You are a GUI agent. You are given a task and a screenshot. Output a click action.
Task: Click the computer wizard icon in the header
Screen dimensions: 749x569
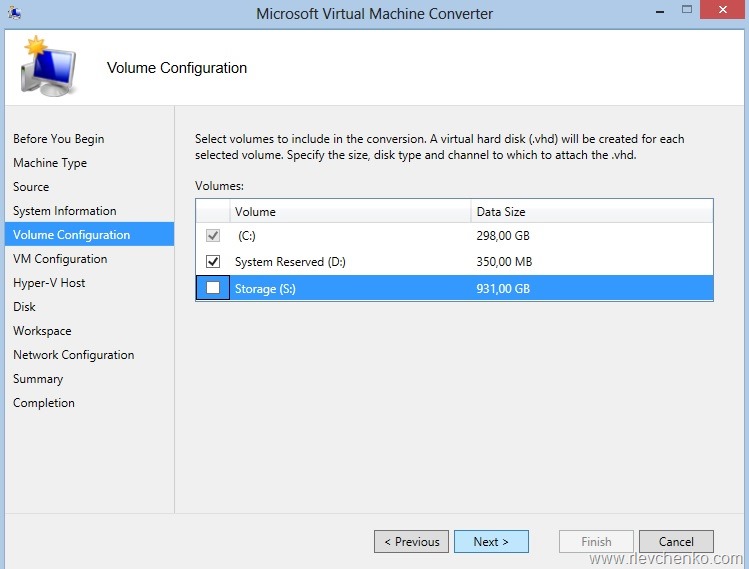click(47, 67)
